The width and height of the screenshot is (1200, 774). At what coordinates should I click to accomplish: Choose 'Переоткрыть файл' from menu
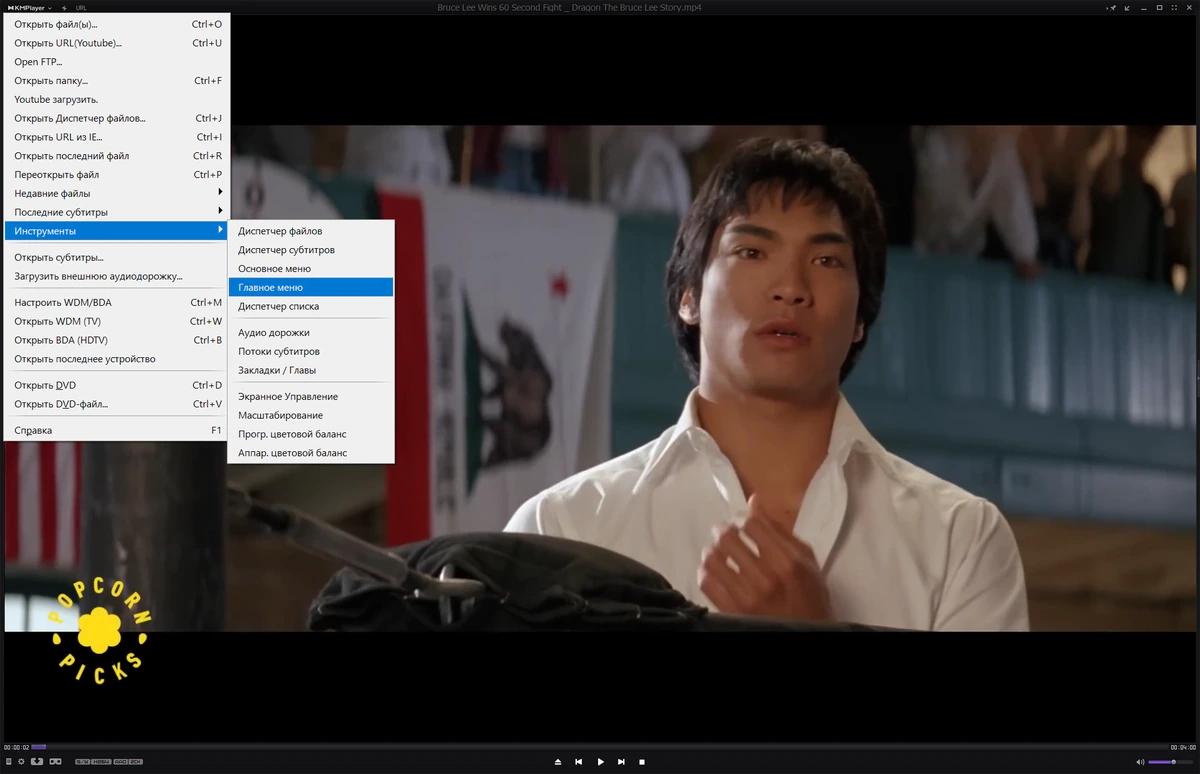116,175
